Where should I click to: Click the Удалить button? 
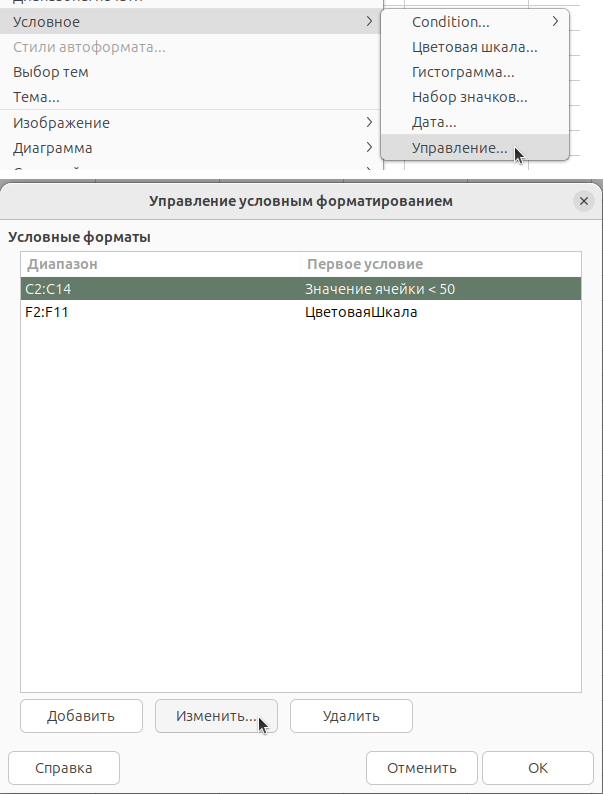click(351, 716)
